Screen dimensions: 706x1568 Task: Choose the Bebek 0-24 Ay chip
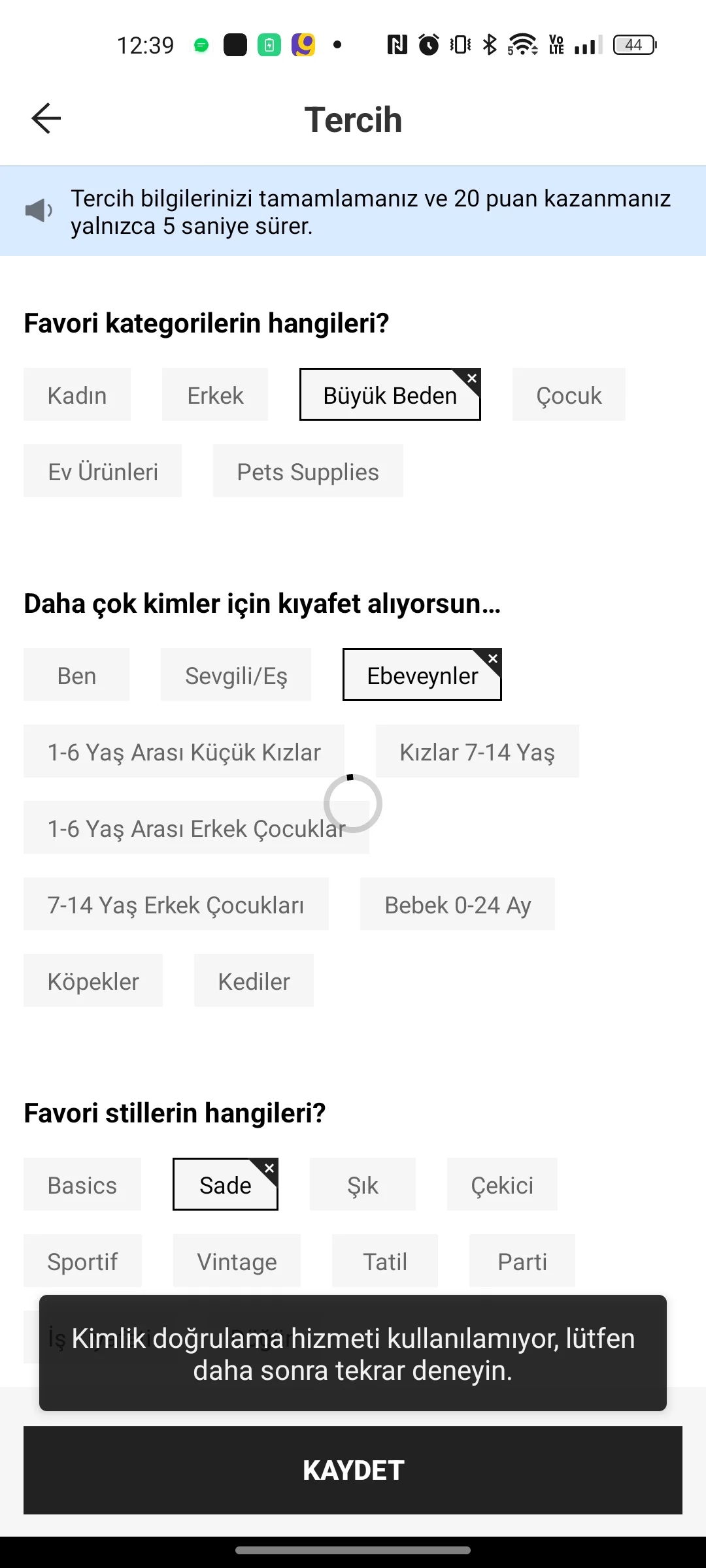458,904
